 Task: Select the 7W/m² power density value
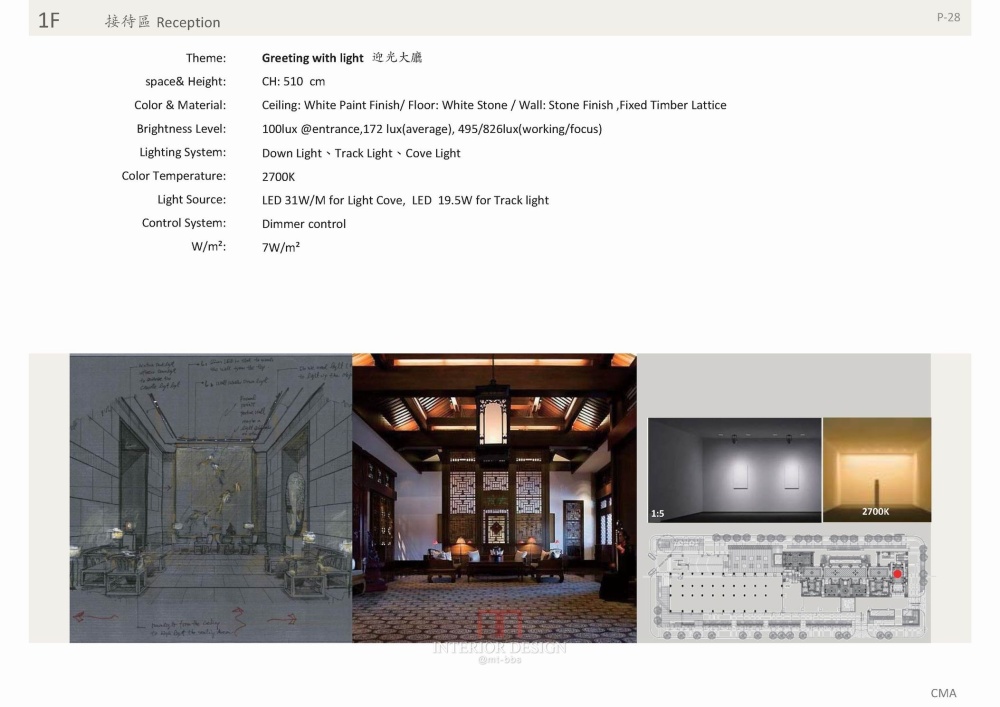pyautogui.click(x=281, y=247)
